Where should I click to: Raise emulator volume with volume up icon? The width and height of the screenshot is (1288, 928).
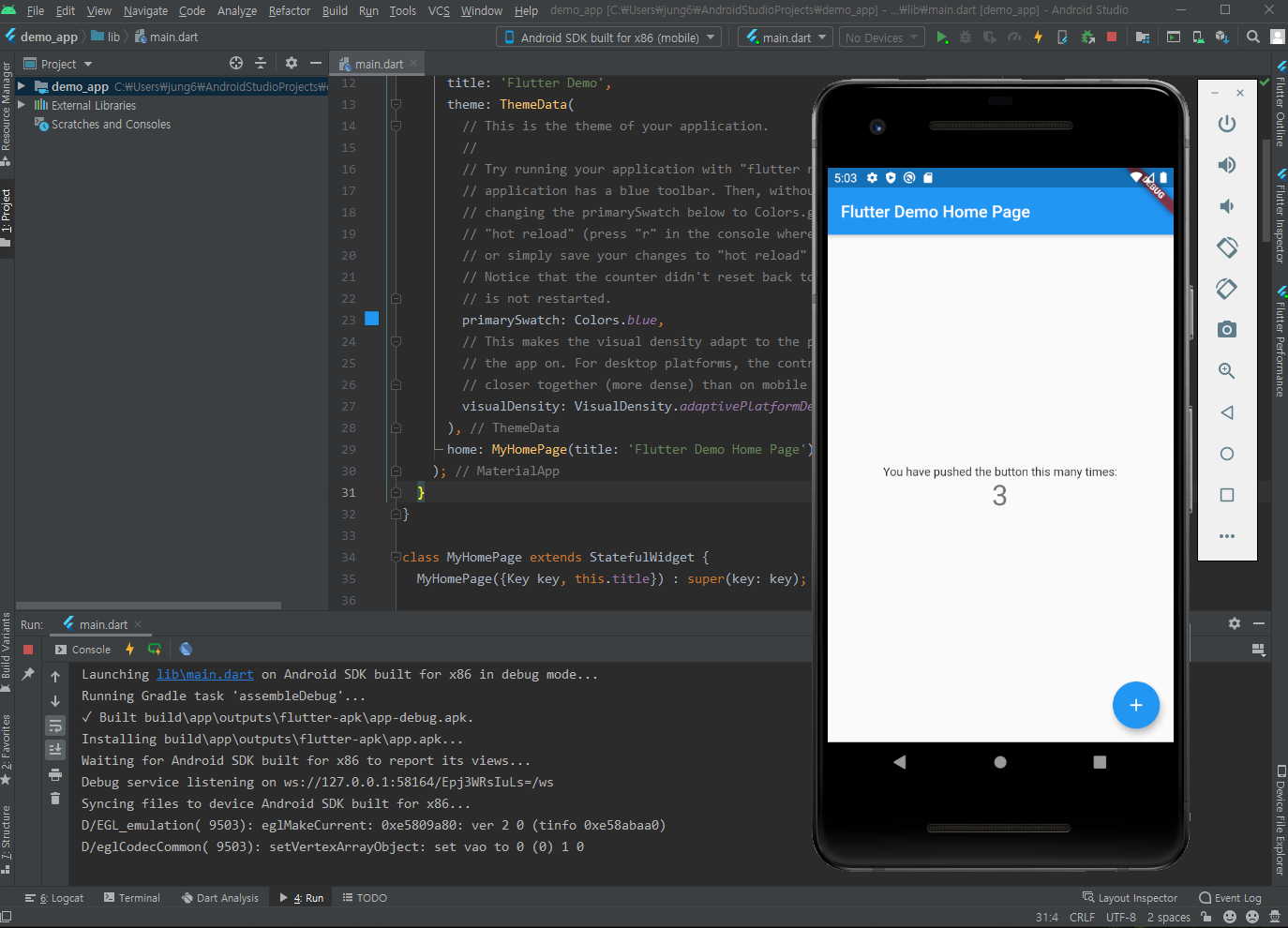click(x=1226, y=165)
